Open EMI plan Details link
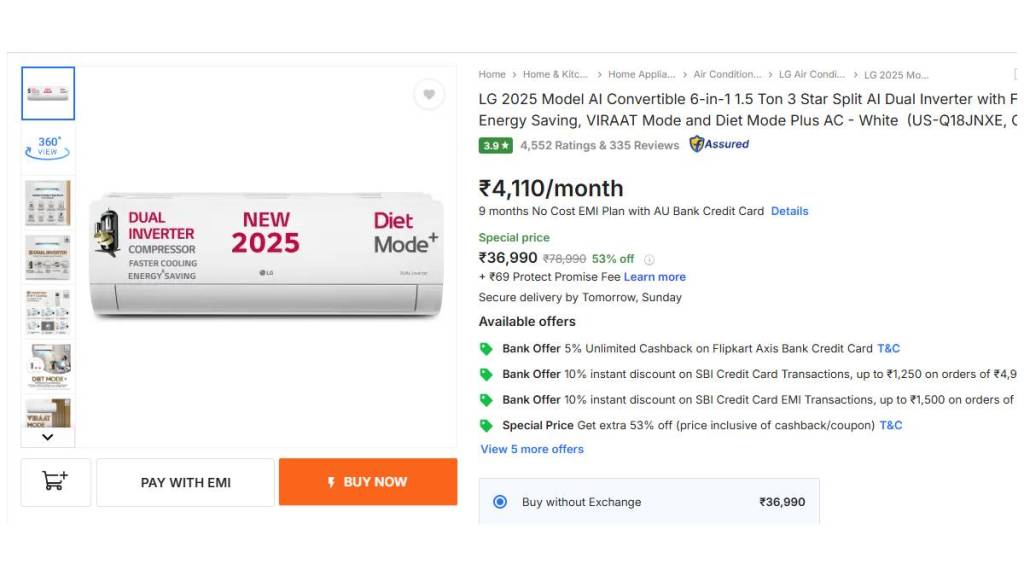Screen dimensions: 1024x576 point(789,211)
